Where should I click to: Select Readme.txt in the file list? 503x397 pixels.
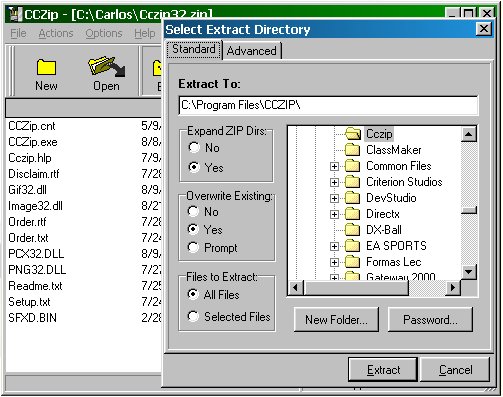pyautogui.click(x=35, y=286)
